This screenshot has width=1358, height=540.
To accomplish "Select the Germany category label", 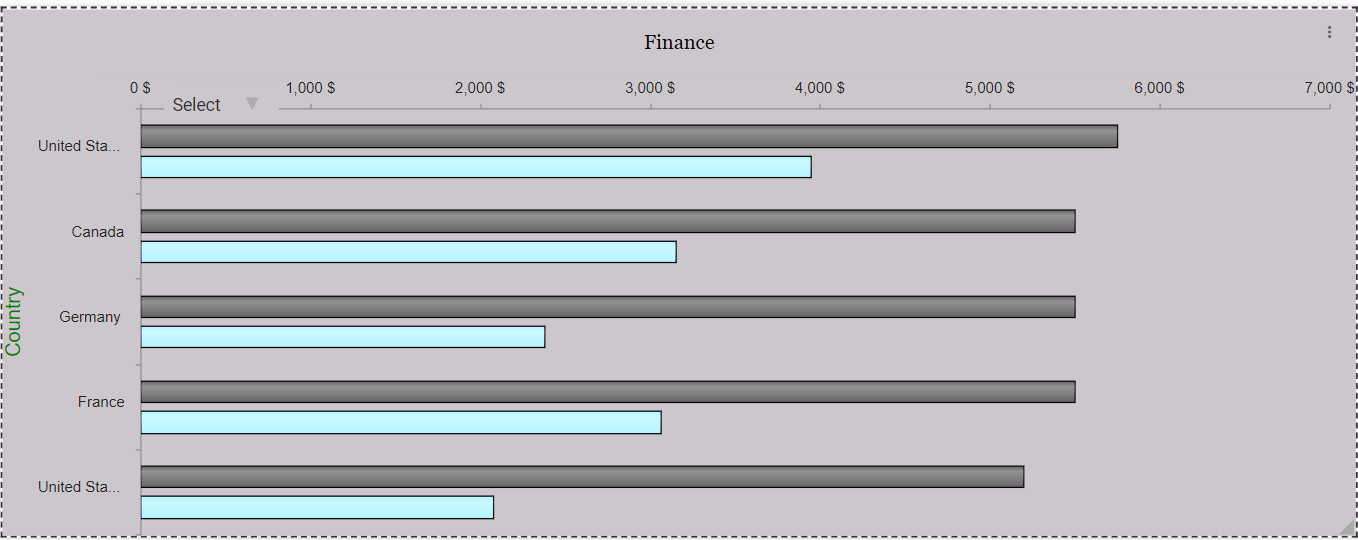I will click(90, 317).
